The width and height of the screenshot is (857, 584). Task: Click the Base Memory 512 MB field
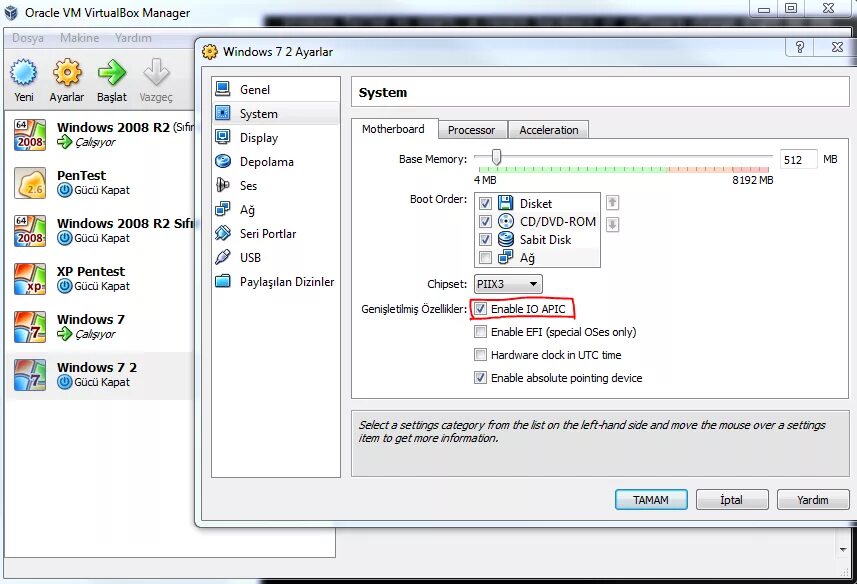pos(798,160)
